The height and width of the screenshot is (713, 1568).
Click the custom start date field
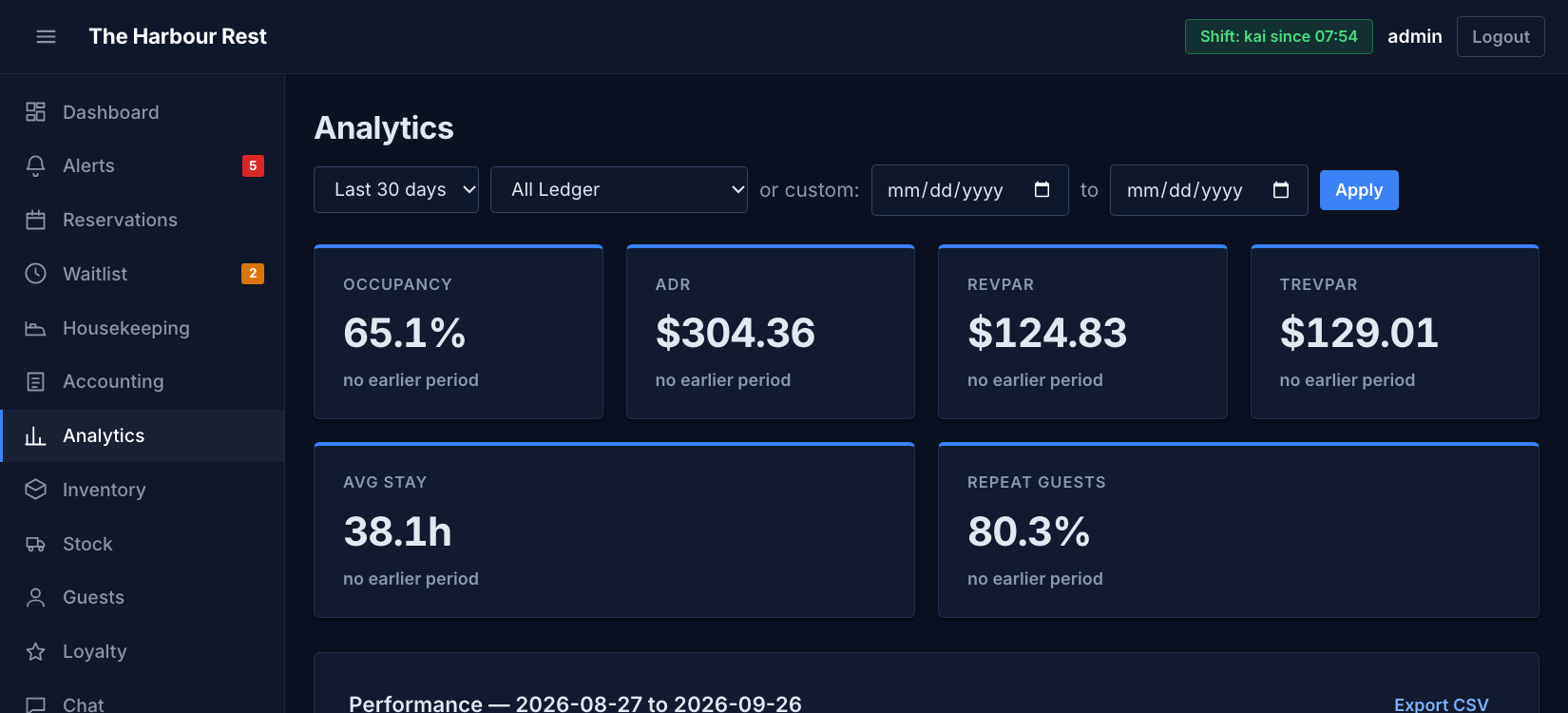(x=969, y=190)
